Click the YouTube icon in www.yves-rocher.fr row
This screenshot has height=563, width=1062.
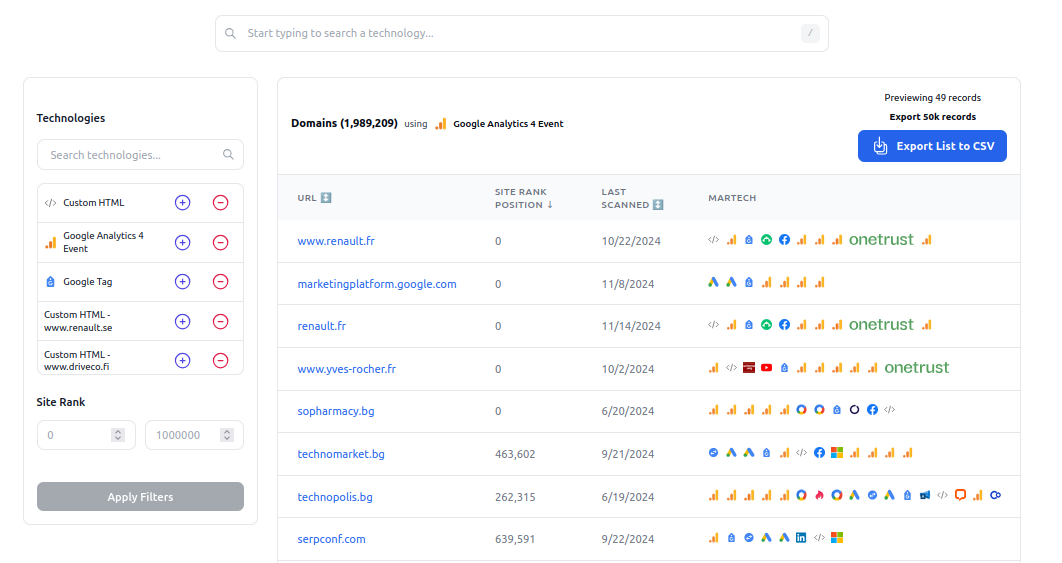(x=767, y=368)
